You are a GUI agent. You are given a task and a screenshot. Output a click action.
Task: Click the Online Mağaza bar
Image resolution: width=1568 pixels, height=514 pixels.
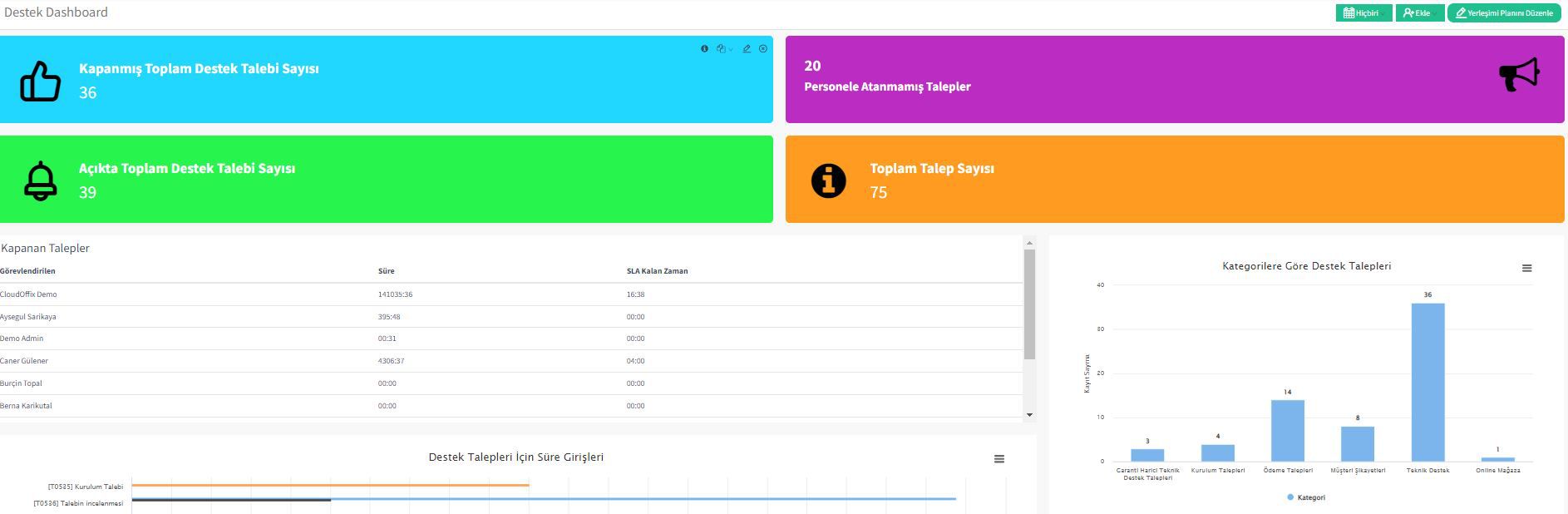pos(1498,459)
